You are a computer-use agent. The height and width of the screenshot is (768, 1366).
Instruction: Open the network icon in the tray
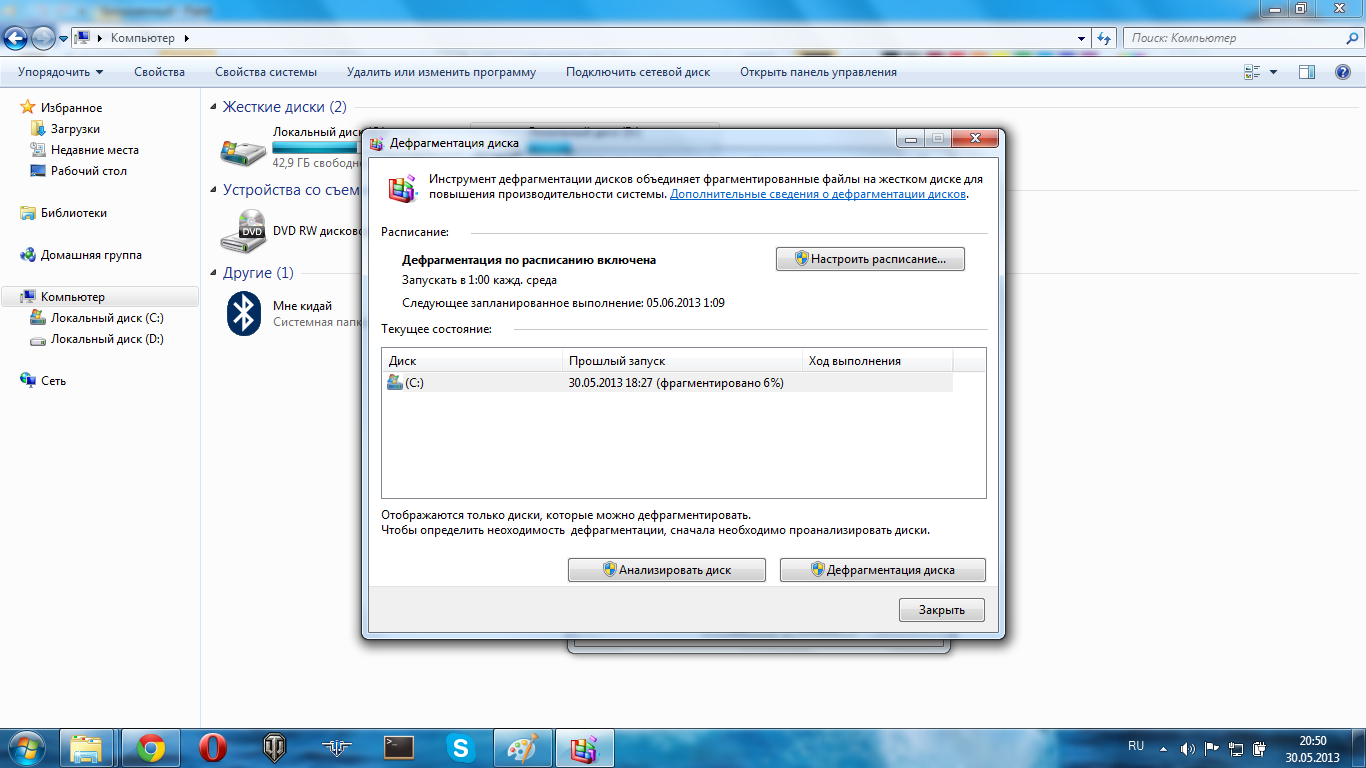point(1237,748)
